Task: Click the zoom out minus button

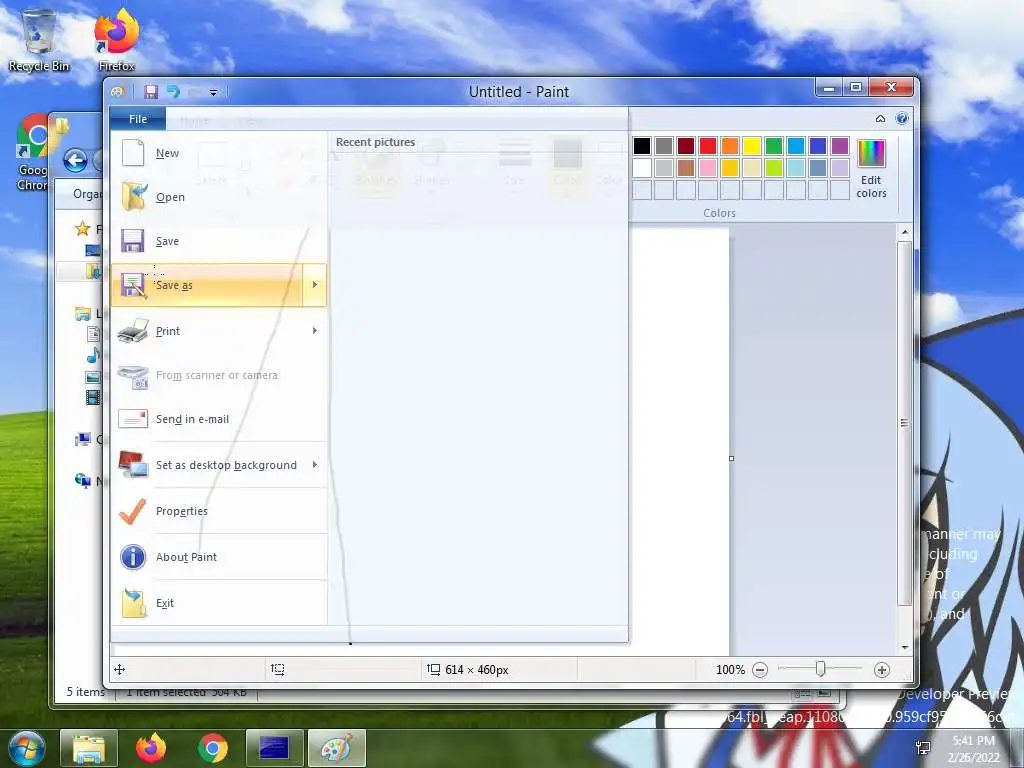Action: pyautogui.click(x=760, y=669)
